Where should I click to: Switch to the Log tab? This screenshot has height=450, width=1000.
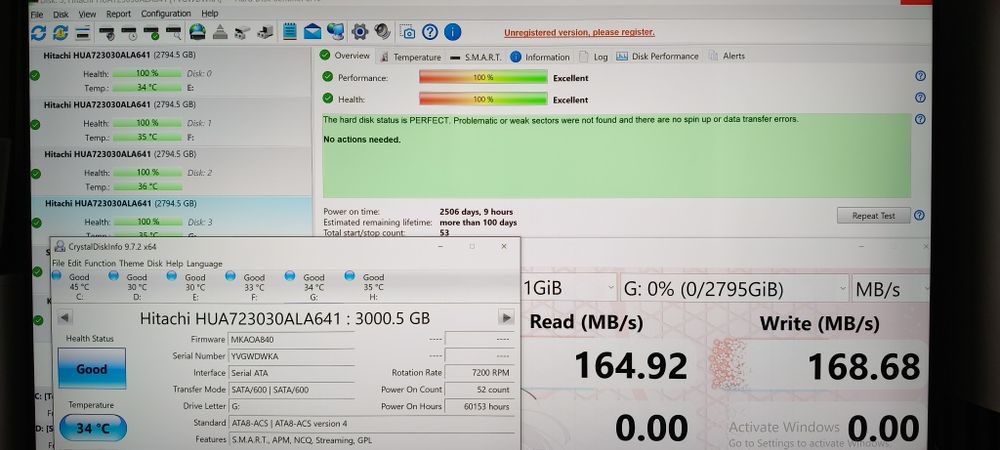coord(593,57)
